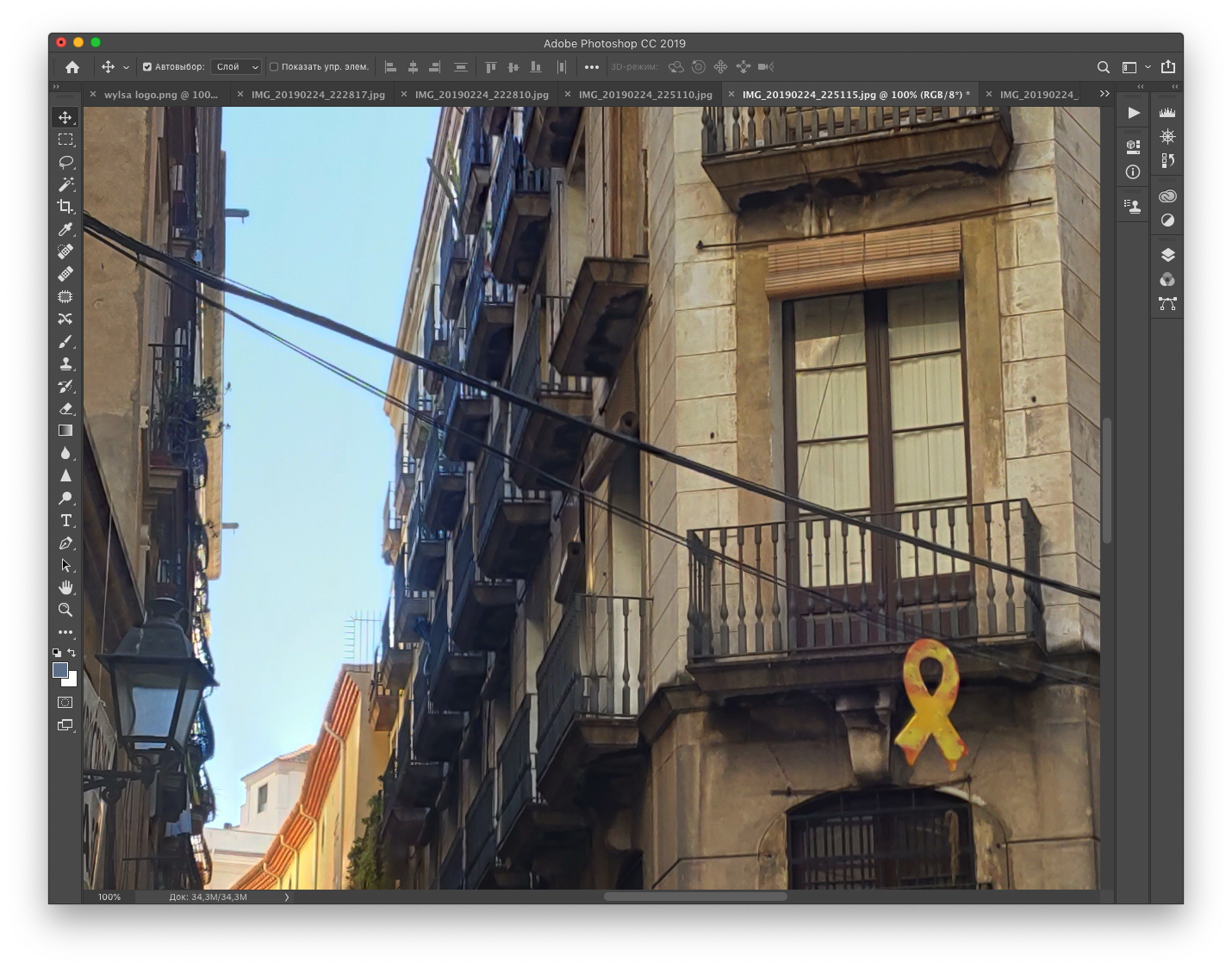Toggle the Автовыбор checkbox

(147, 66)
